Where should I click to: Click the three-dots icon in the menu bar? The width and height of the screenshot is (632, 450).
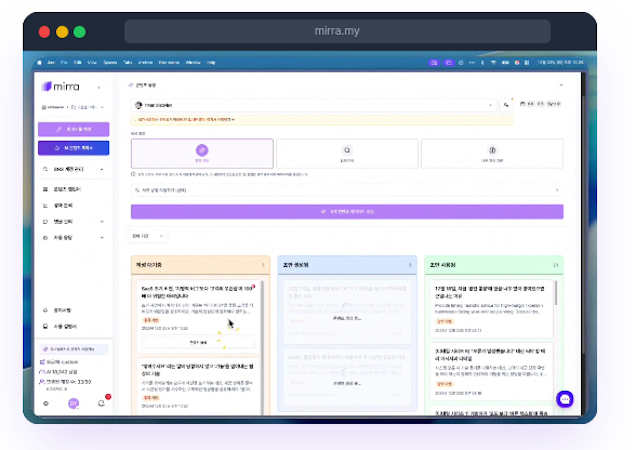point(472,62)
